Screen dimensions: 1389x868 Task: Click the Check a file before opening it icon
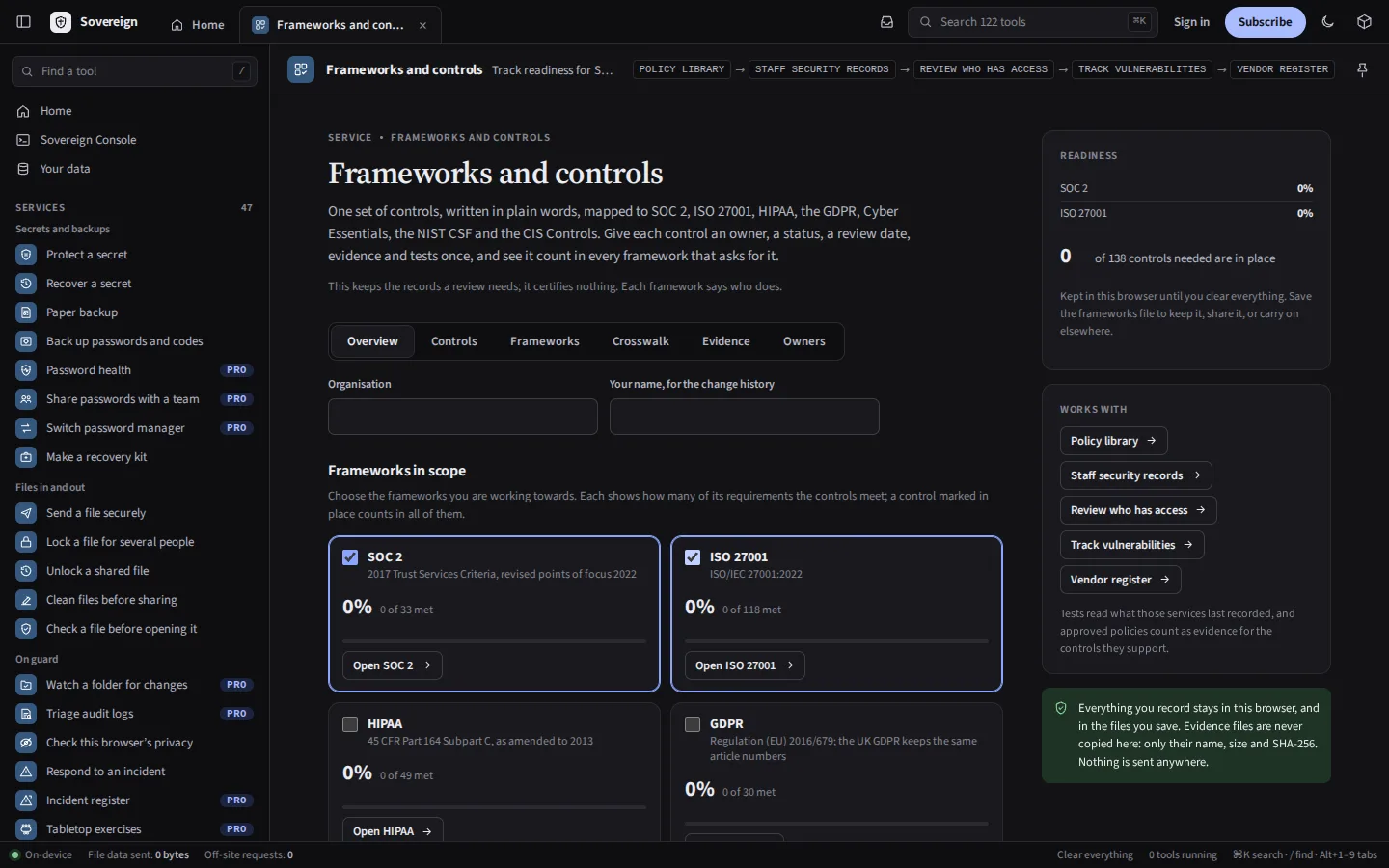tap(26, 629)
